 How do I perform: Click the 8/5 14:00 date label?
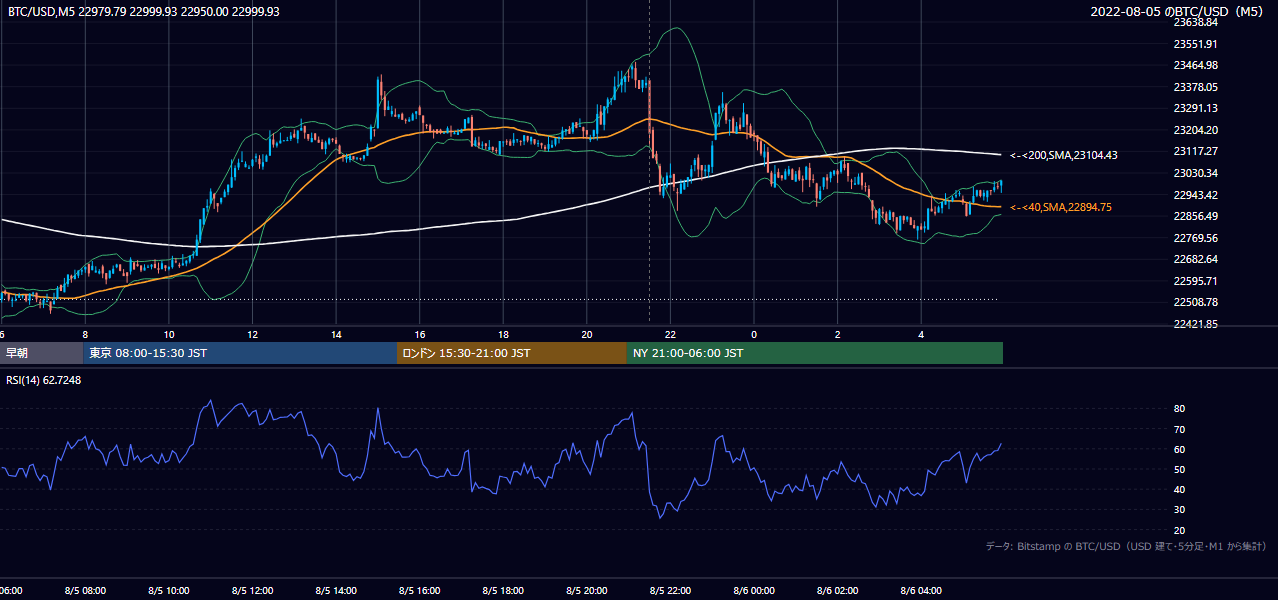tap(336, 591)
